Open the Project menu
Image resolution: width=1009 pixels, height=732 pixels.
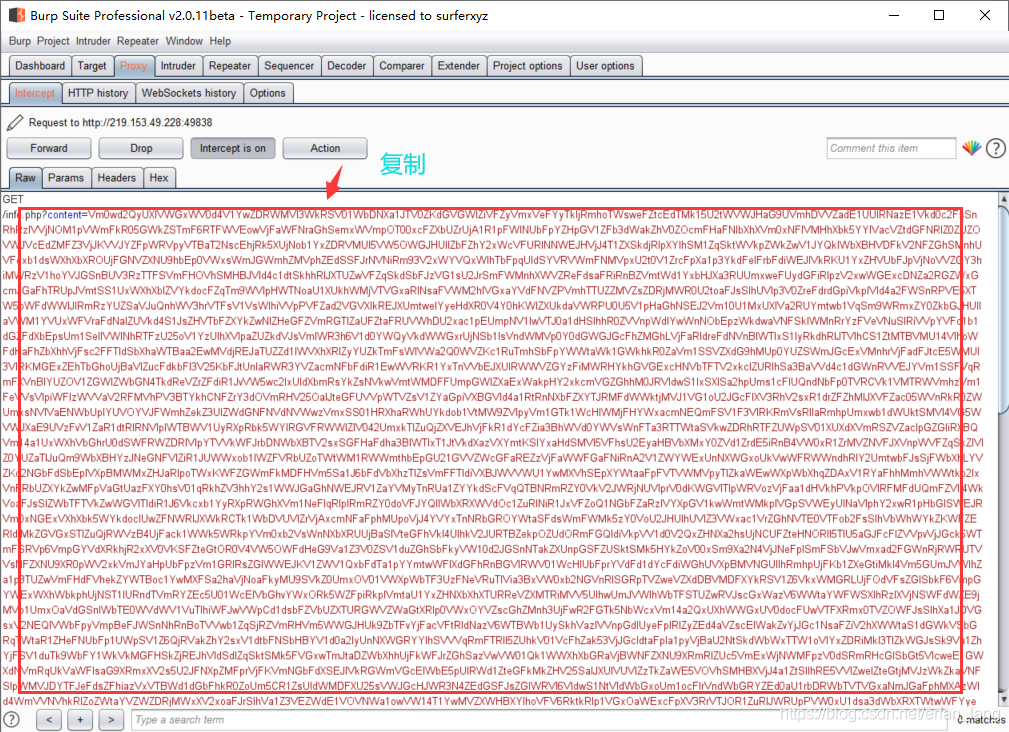click(x=53, y=41)
